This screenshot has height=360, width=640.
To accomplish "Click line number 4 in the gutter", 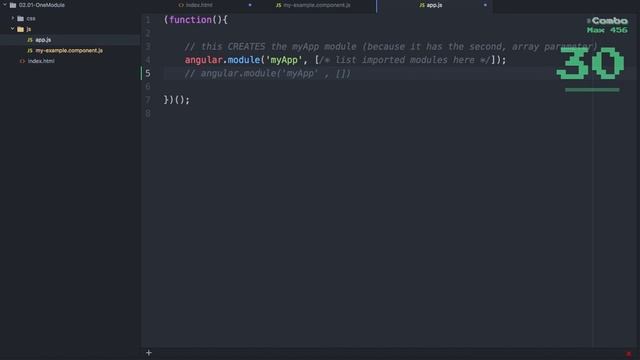I will tap(148, 60).
